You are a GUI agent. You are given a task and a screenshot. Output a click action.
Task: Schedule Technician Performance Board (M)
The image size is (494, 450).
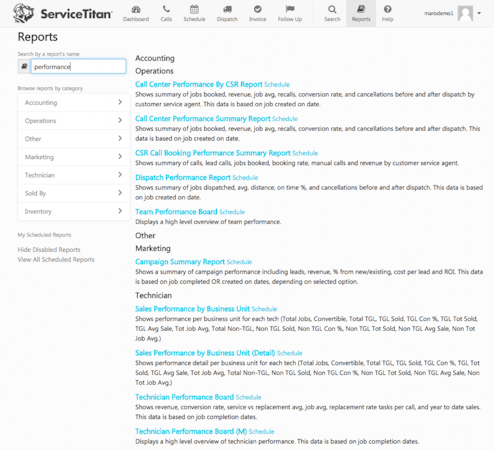tap(261, 432)
